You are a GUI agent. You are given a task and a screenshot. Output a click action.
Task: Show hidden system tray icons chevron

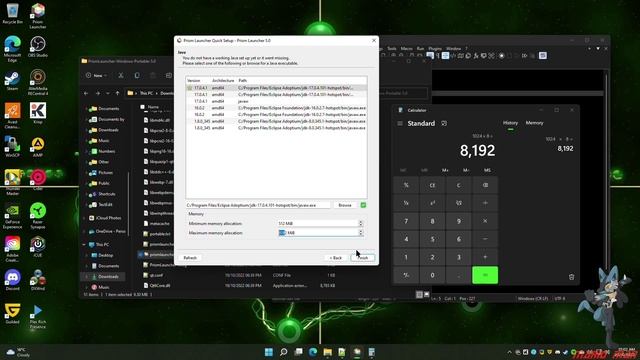click(x=509, y=352)
